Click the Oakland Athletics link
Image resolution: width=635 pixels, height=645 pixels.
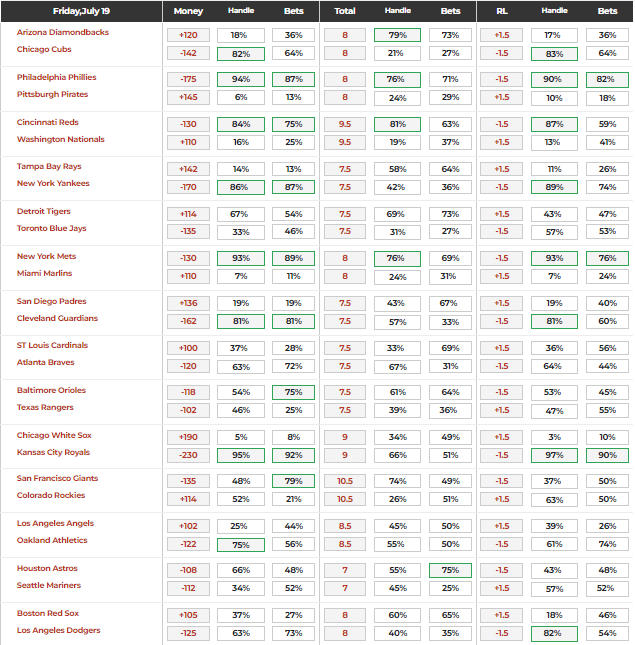pos(52,540)
